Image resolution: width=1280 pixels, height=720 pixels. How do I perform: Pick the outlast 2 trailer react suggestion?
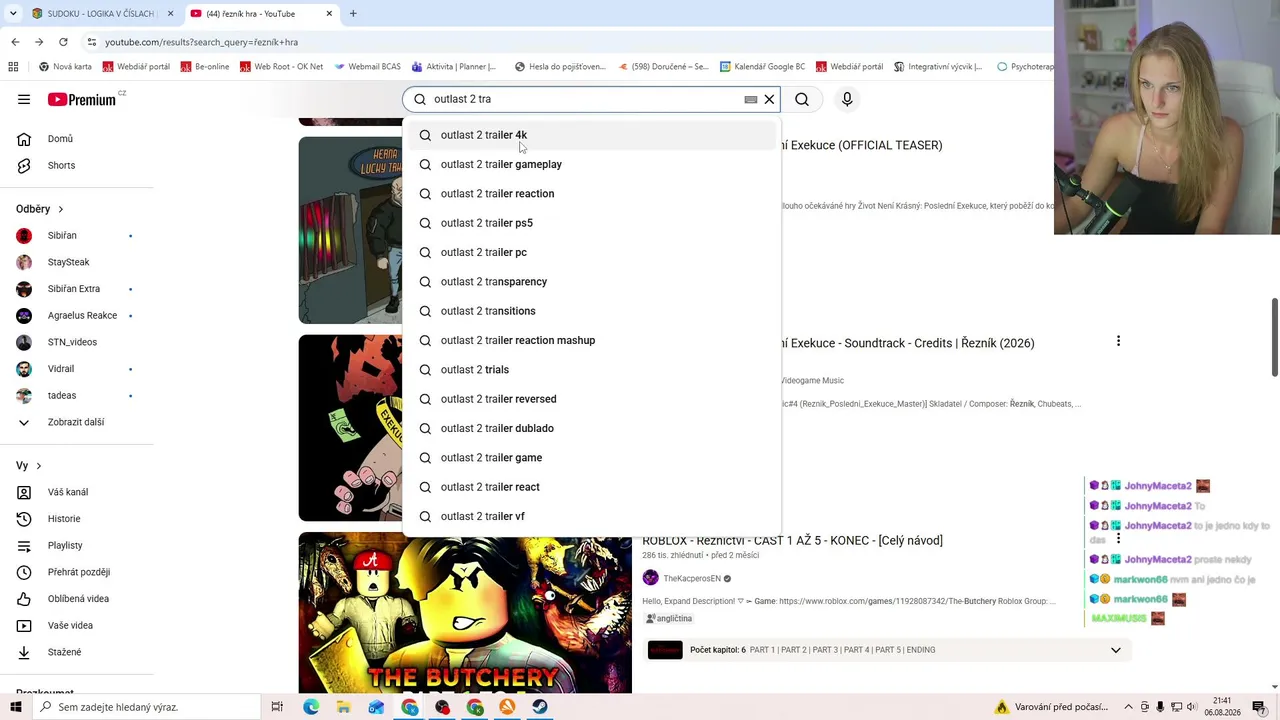pos(592,487)
